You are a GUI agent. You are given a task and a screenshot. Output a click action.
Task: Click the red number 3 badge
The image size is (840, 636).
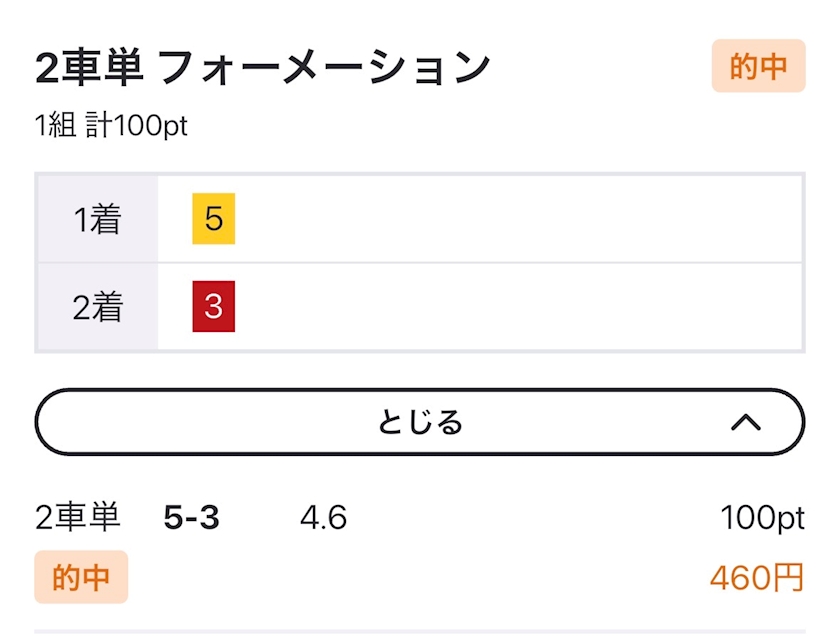(213, 306)
